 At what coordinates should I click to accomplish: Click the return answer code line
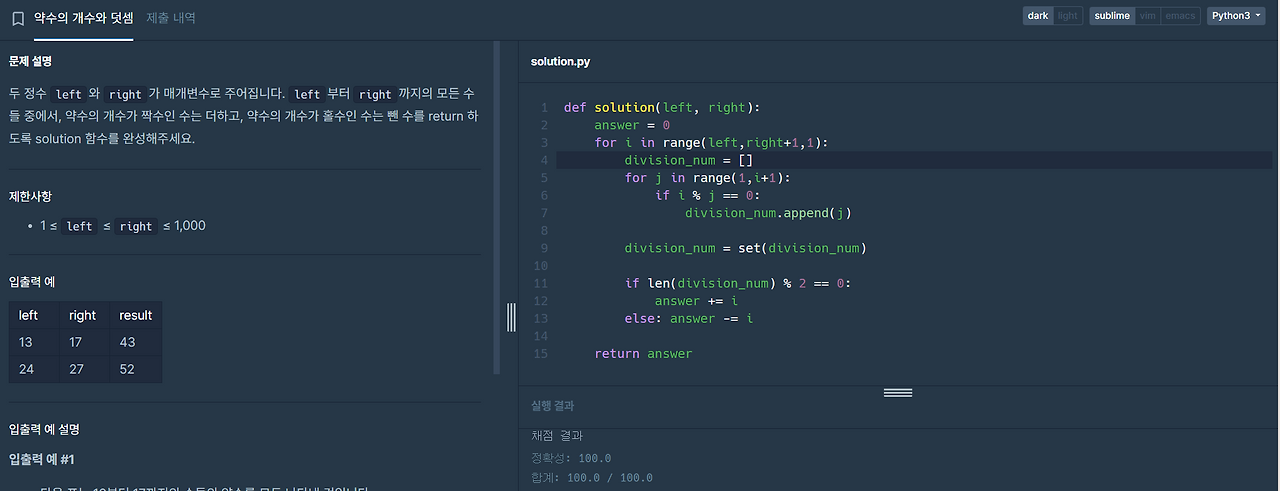click(643, 354)
